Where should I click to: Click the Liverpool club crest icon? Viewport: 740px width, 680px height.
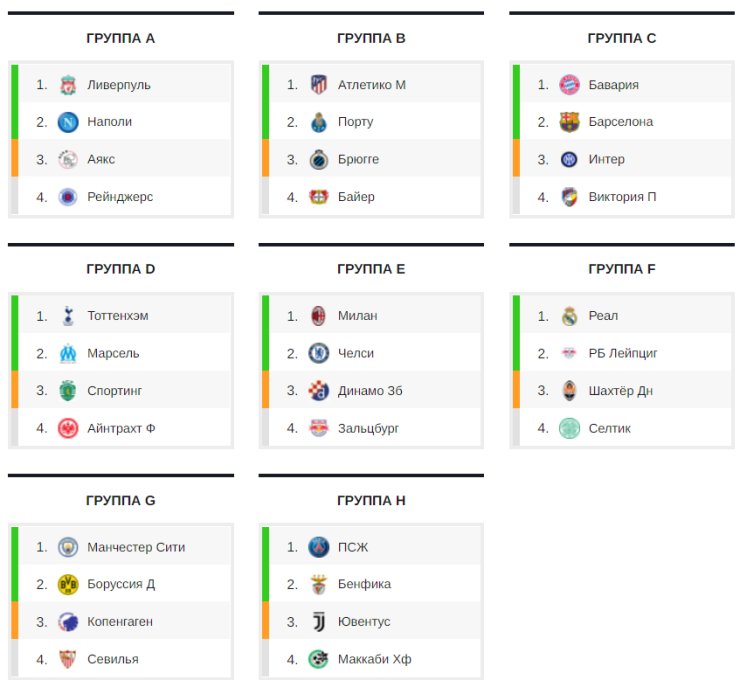point(68,85)
